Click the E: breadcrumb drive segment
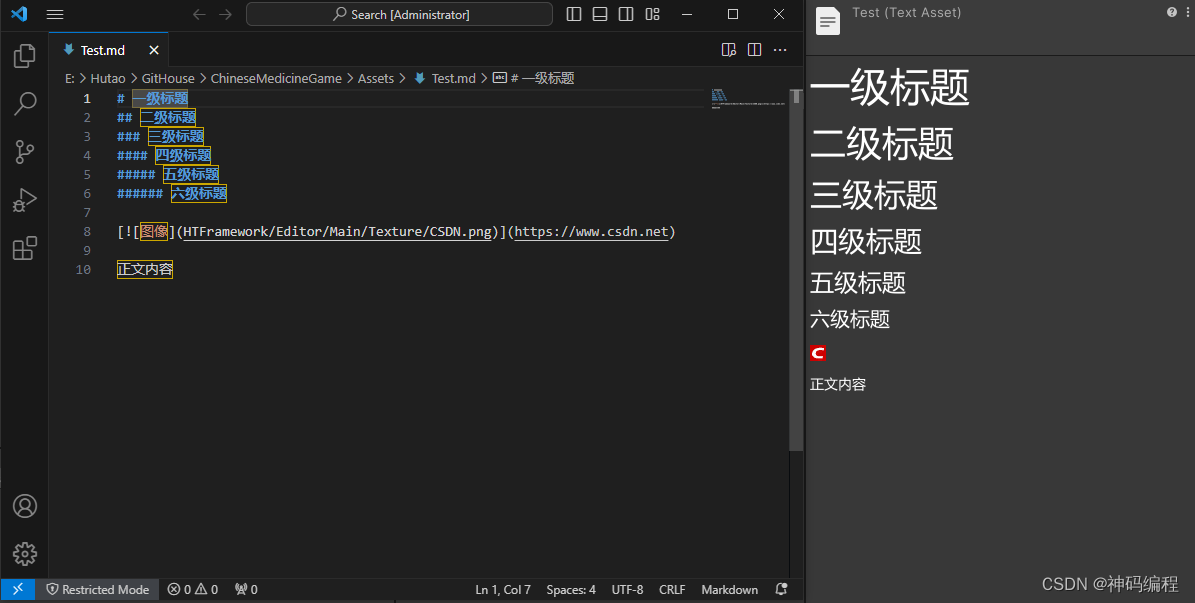This screenshot has width=1195, height=603. pos(69,79)
